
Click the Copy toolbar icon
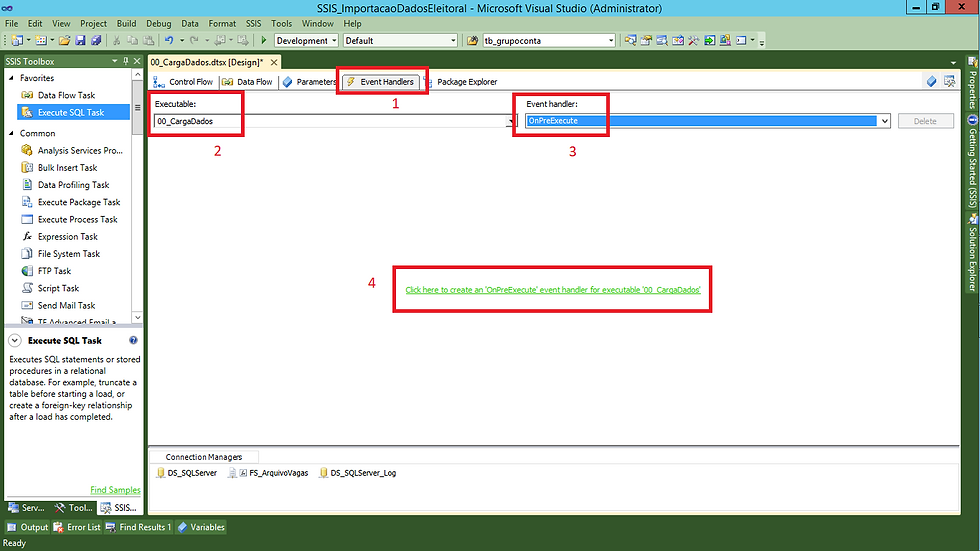[x=132, y=41]
